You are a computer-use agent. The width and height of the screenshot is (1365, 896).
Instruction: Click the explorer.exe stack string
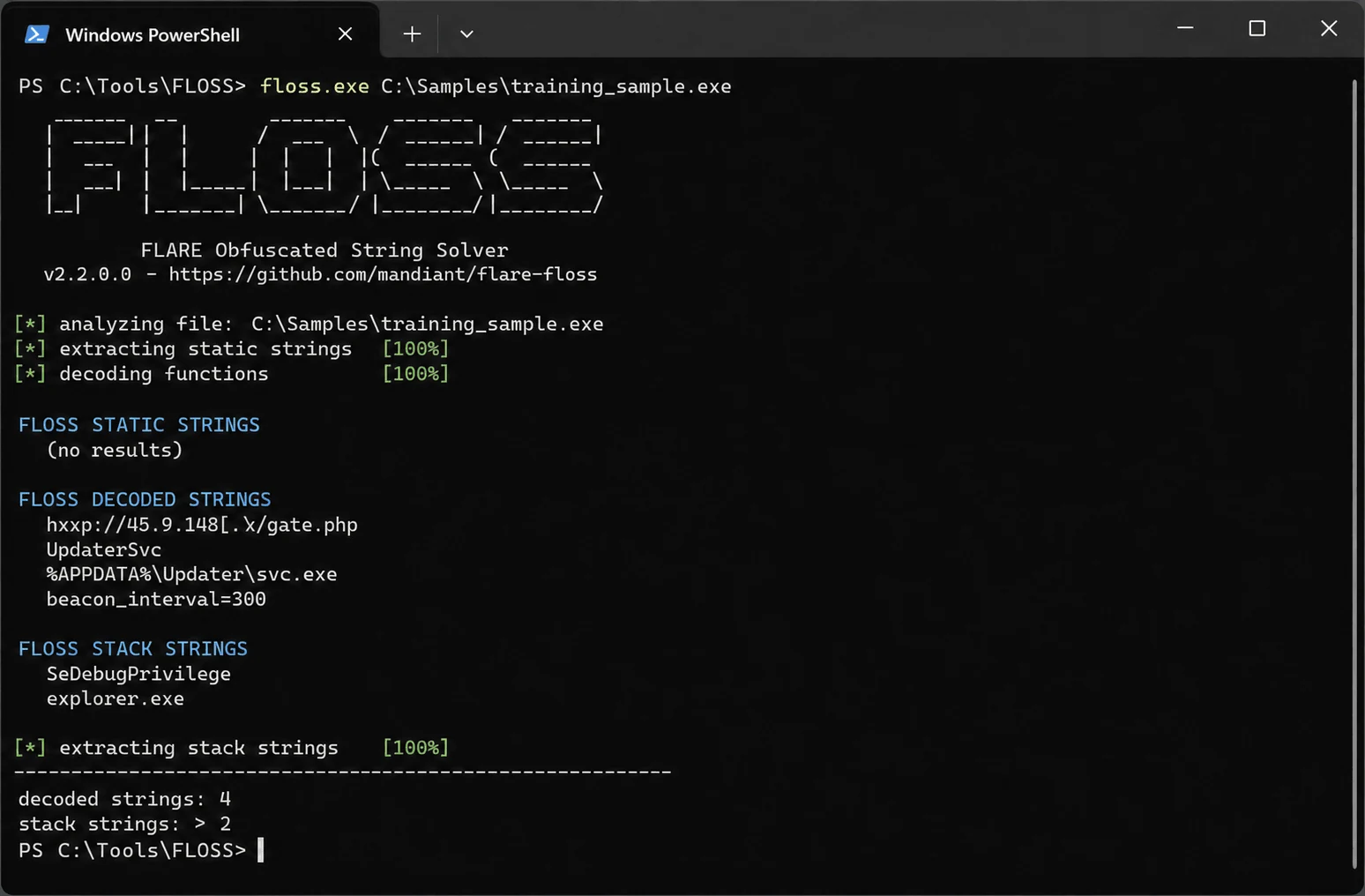(x=116, y=698)
